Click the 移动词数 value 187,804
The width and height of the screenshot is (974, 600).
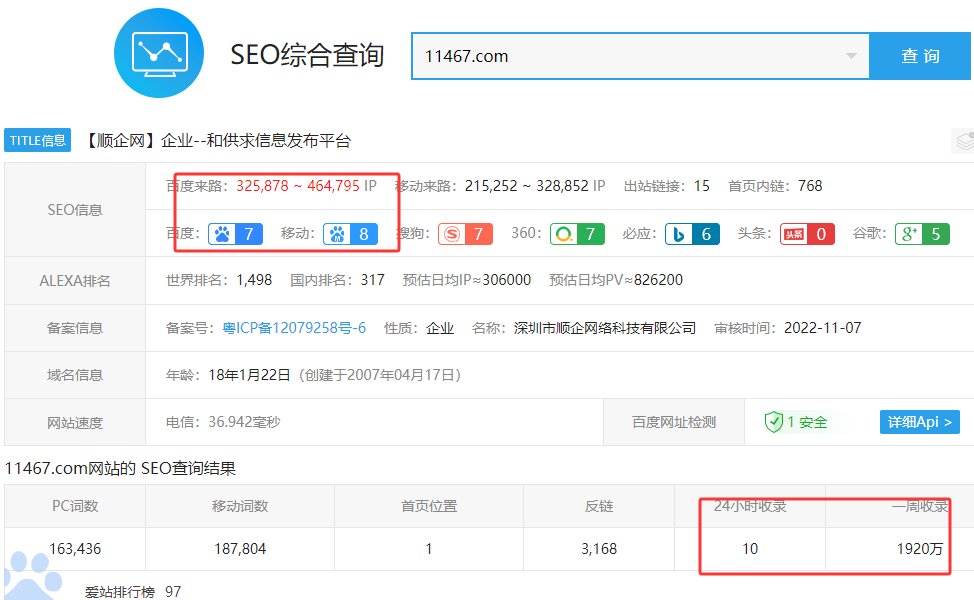240,549
